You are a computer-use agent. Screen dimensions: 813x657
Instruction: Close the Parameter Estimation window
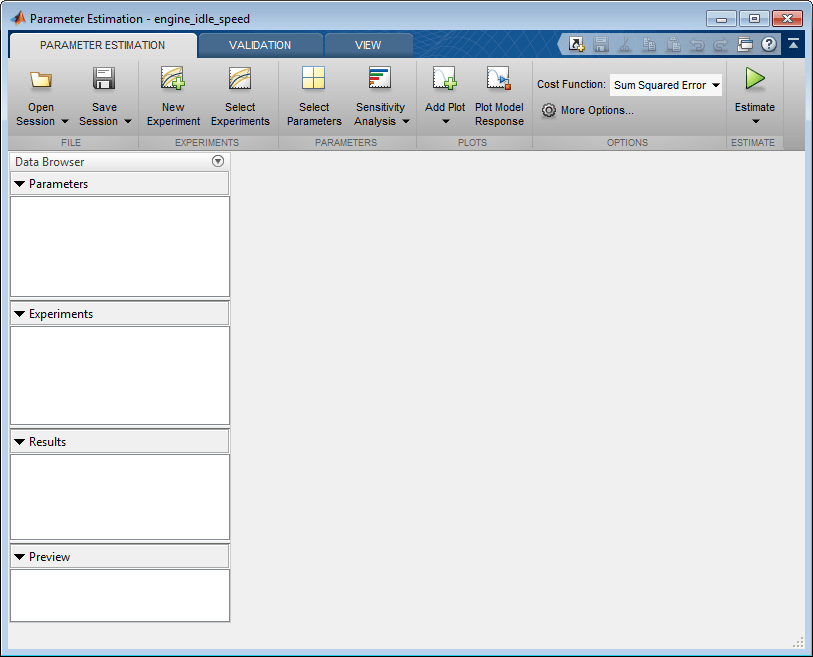[788, 19]
